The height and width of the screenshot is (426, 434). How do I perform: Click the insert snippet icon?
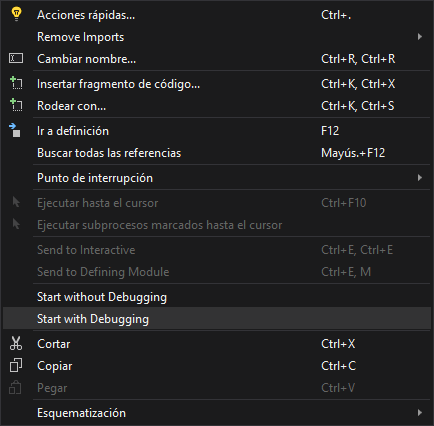[16, 83]
